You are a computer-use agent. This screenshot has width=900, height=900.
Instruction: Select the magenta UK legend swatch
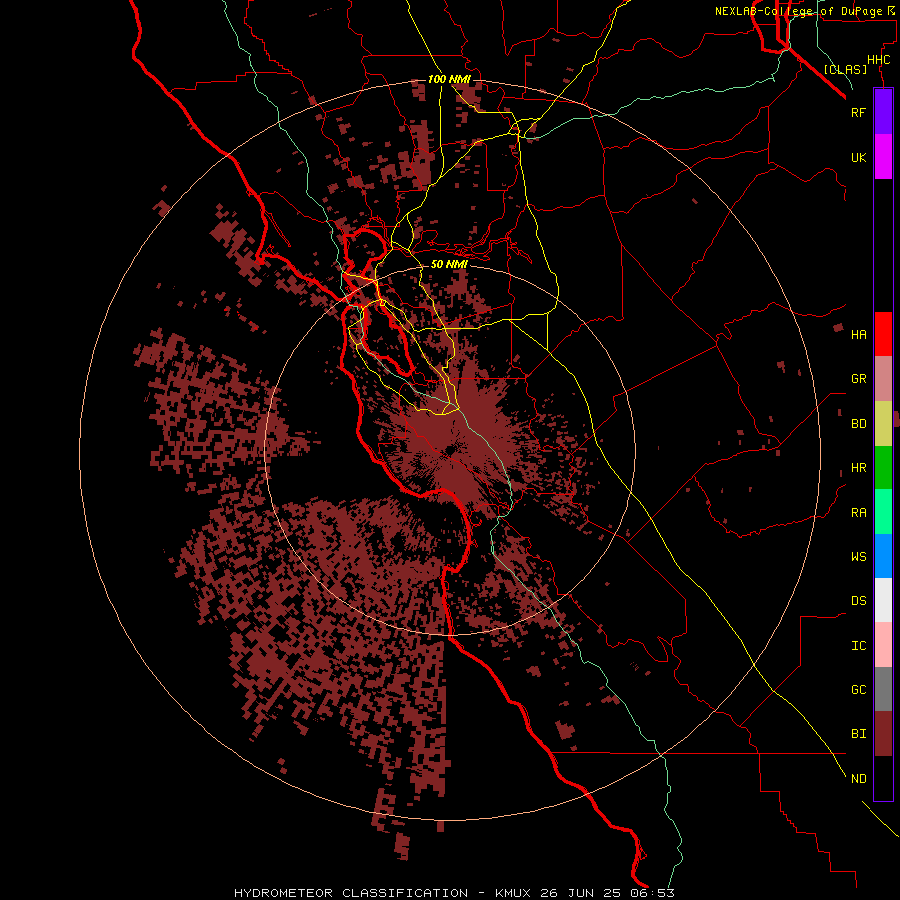click(x=883, y=157)
